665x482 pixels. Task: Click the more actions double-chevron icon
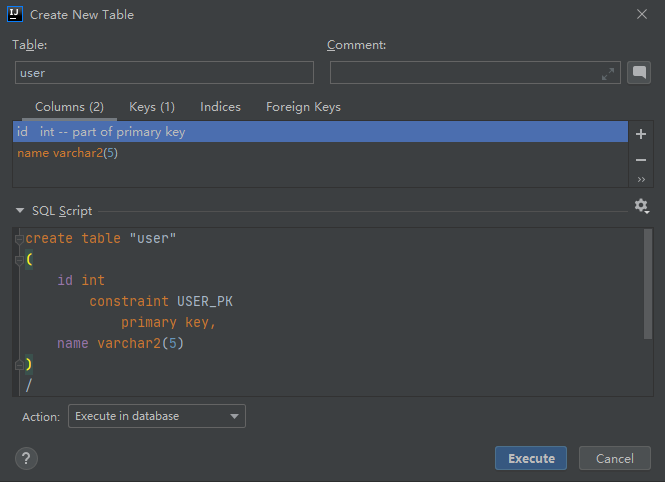pyautogui.click(x=641, y=180)
